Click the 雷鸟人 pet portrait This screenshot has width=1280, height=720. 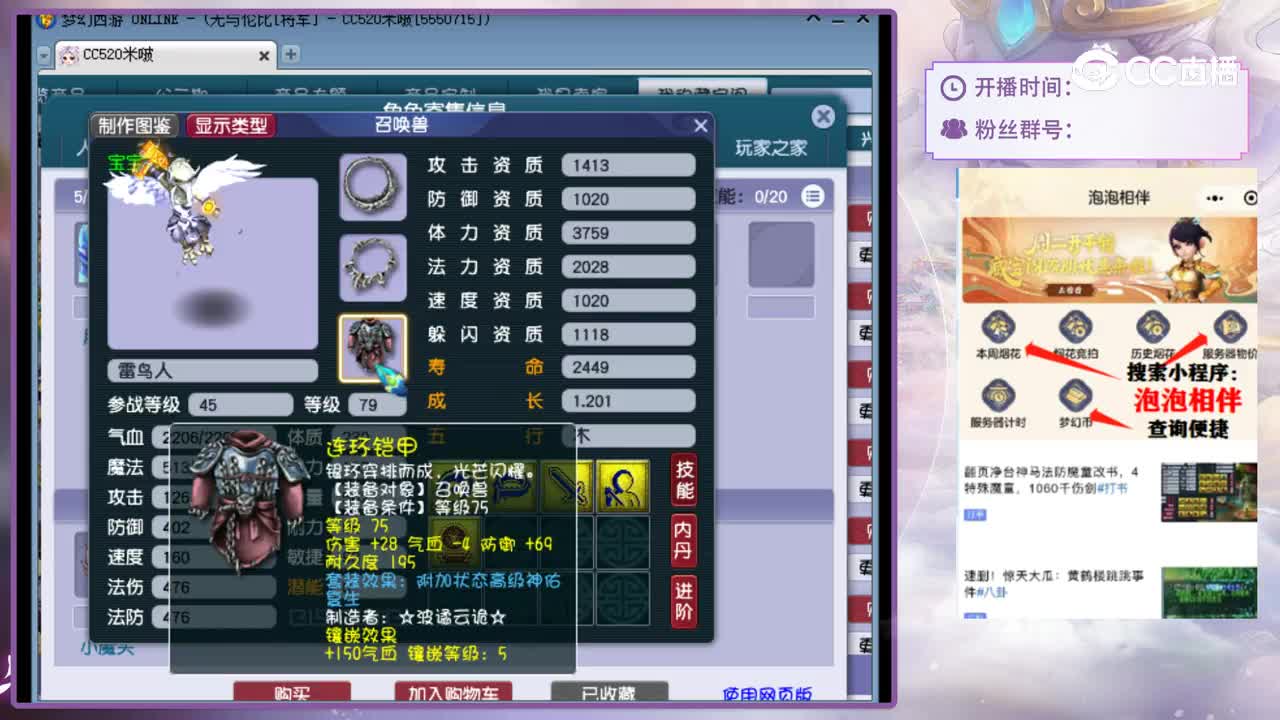(x=213, y=262)
